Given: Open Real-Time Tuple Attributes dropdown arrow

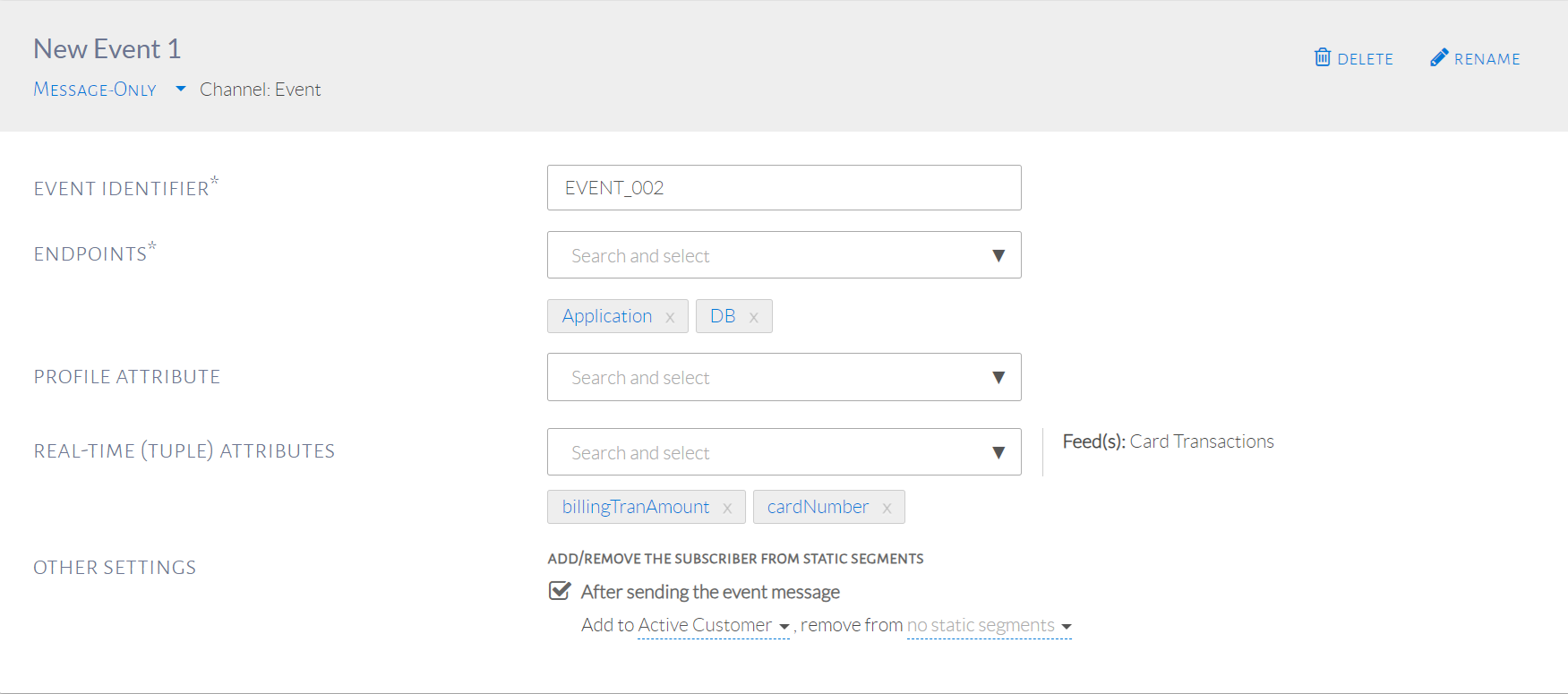Looking at the screenshot, I should pos(998,452).
